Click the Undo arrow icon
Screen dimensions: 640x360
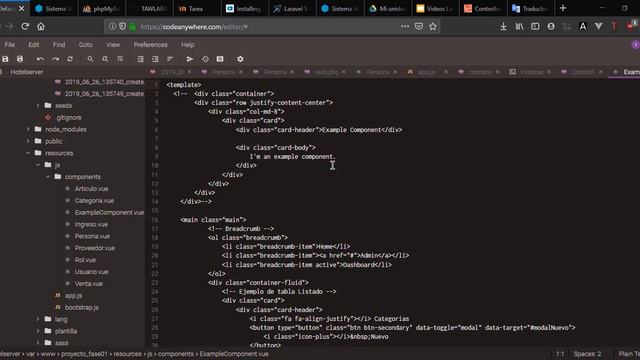pyautogui.click(x=40, y=59)
